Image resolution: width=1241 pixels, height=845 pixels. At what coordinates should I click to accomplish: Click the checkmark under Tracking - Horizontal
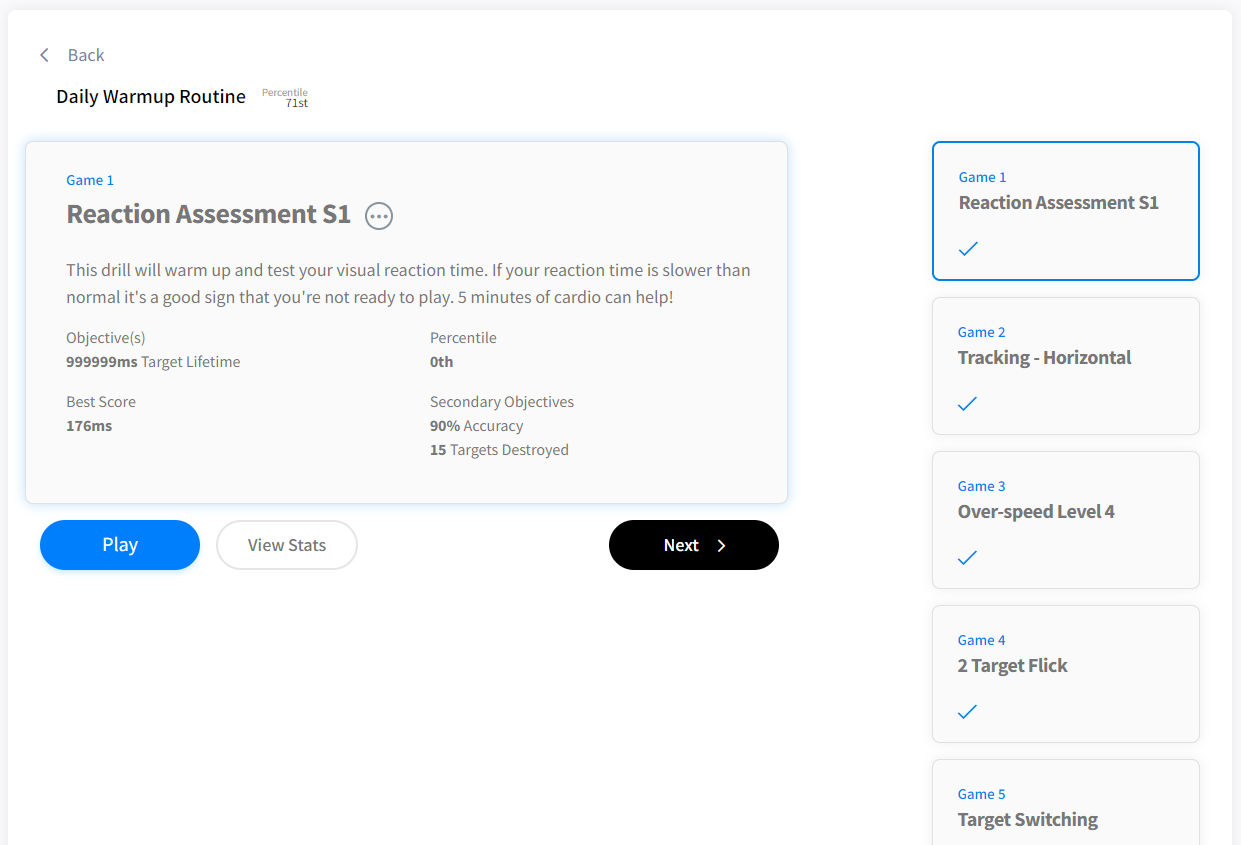967,404
